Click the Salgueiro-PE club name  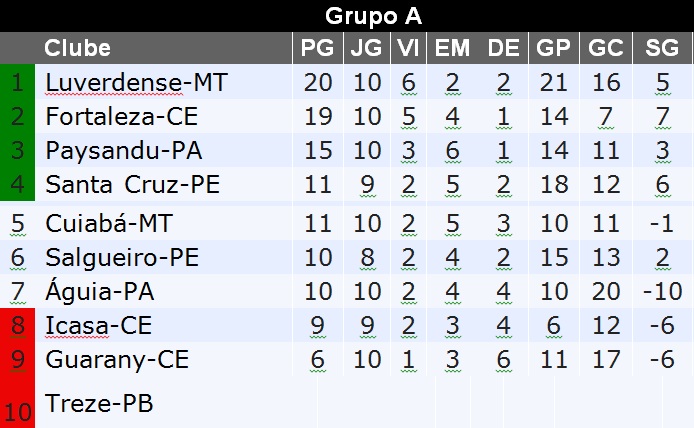tap(122, 257)
